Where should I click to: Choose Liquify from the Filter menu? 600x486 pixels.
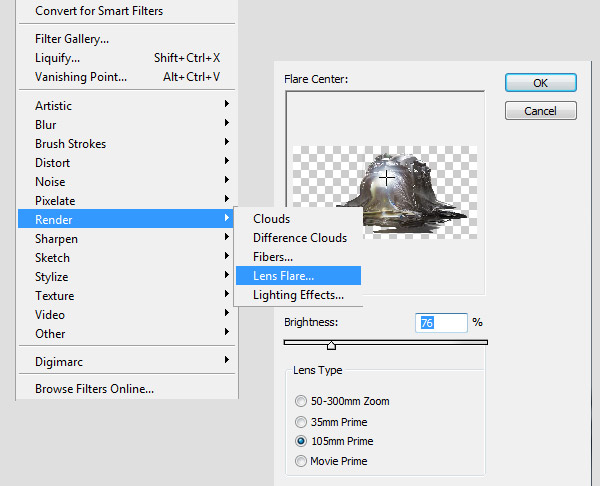pos(126,58)
